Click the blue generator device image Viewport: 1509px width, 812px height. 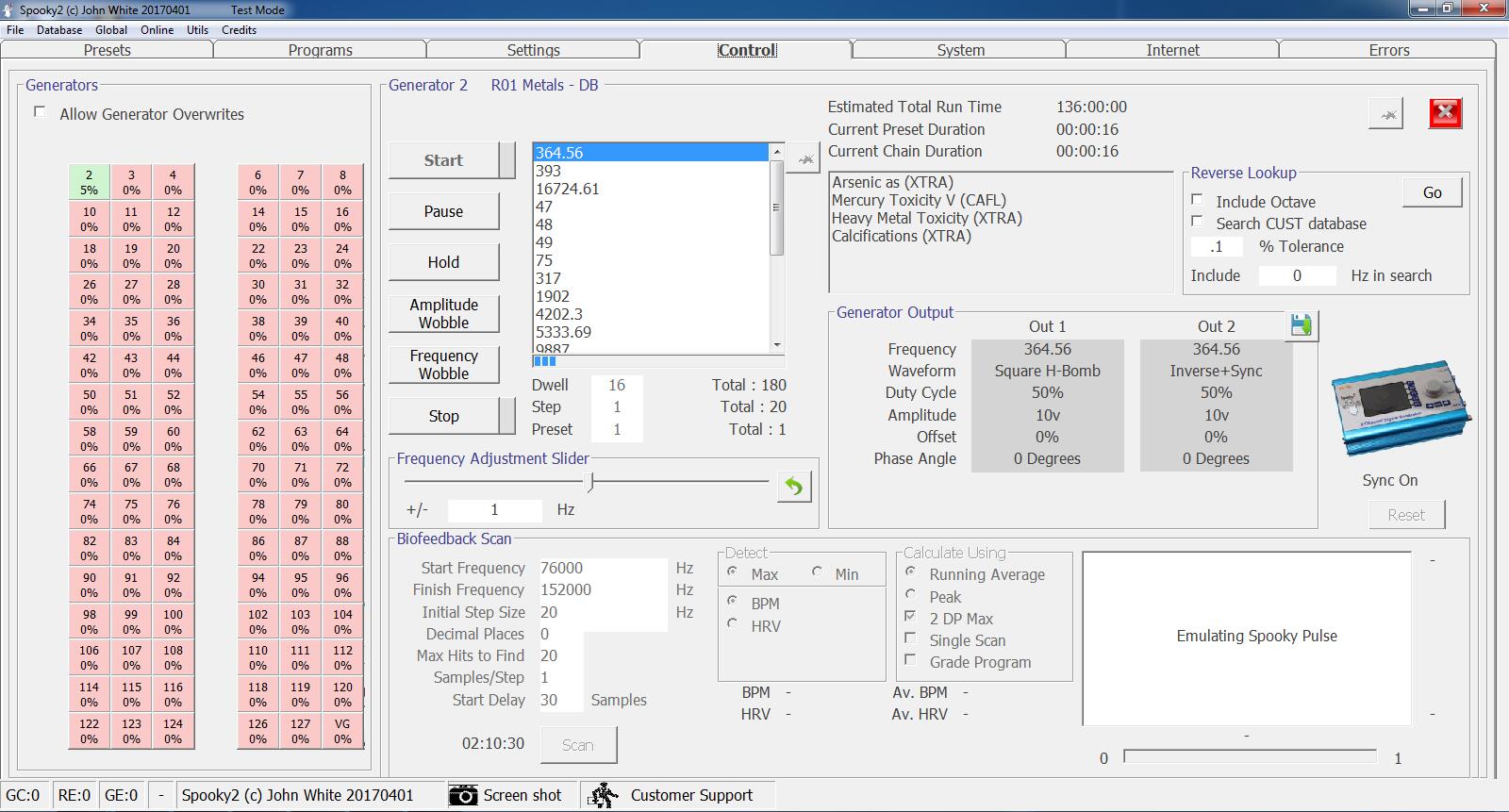point(1401,409)
